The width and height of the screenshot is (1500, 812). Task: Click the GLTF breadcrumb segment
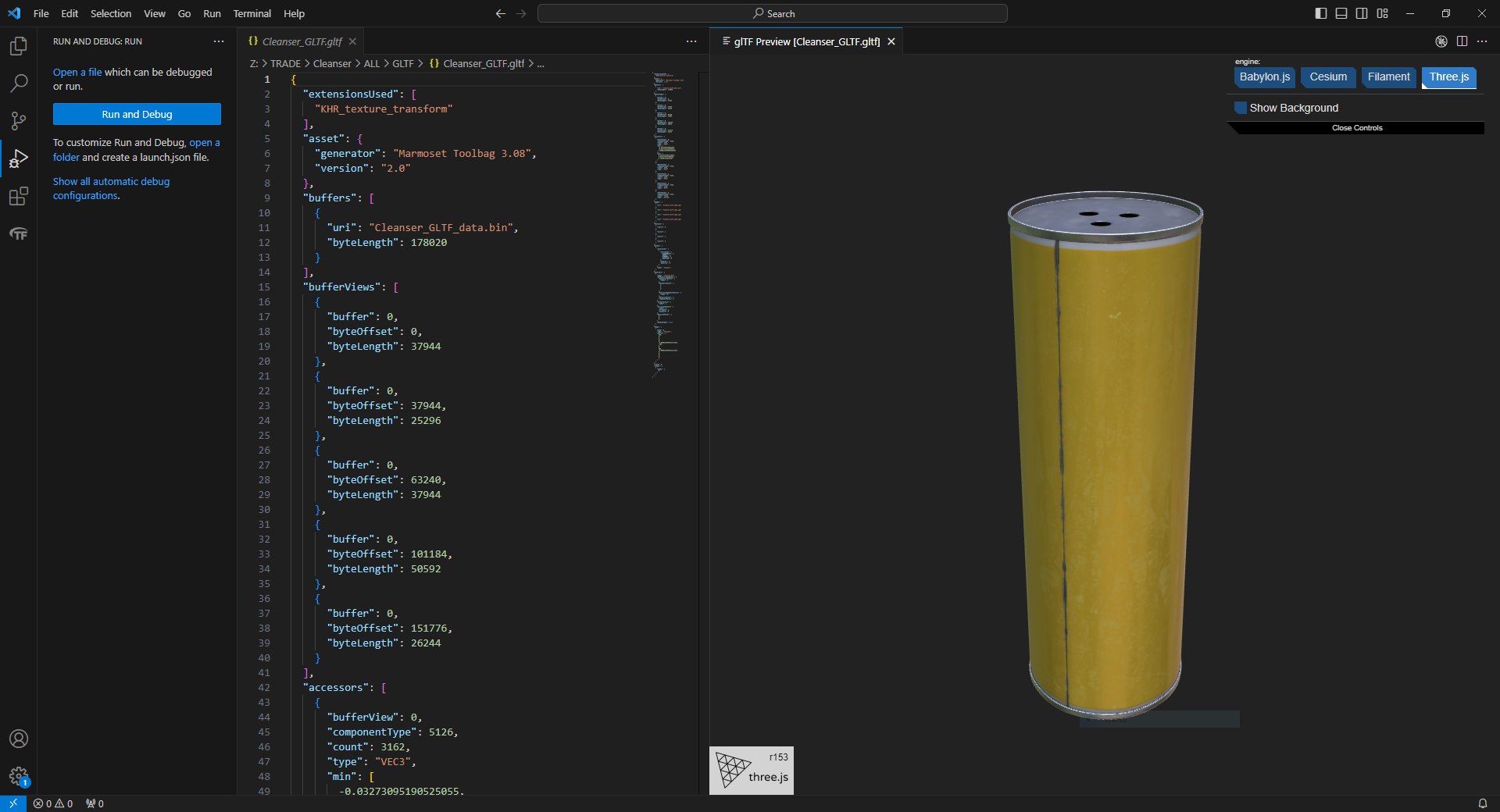[x=403, y=63]
